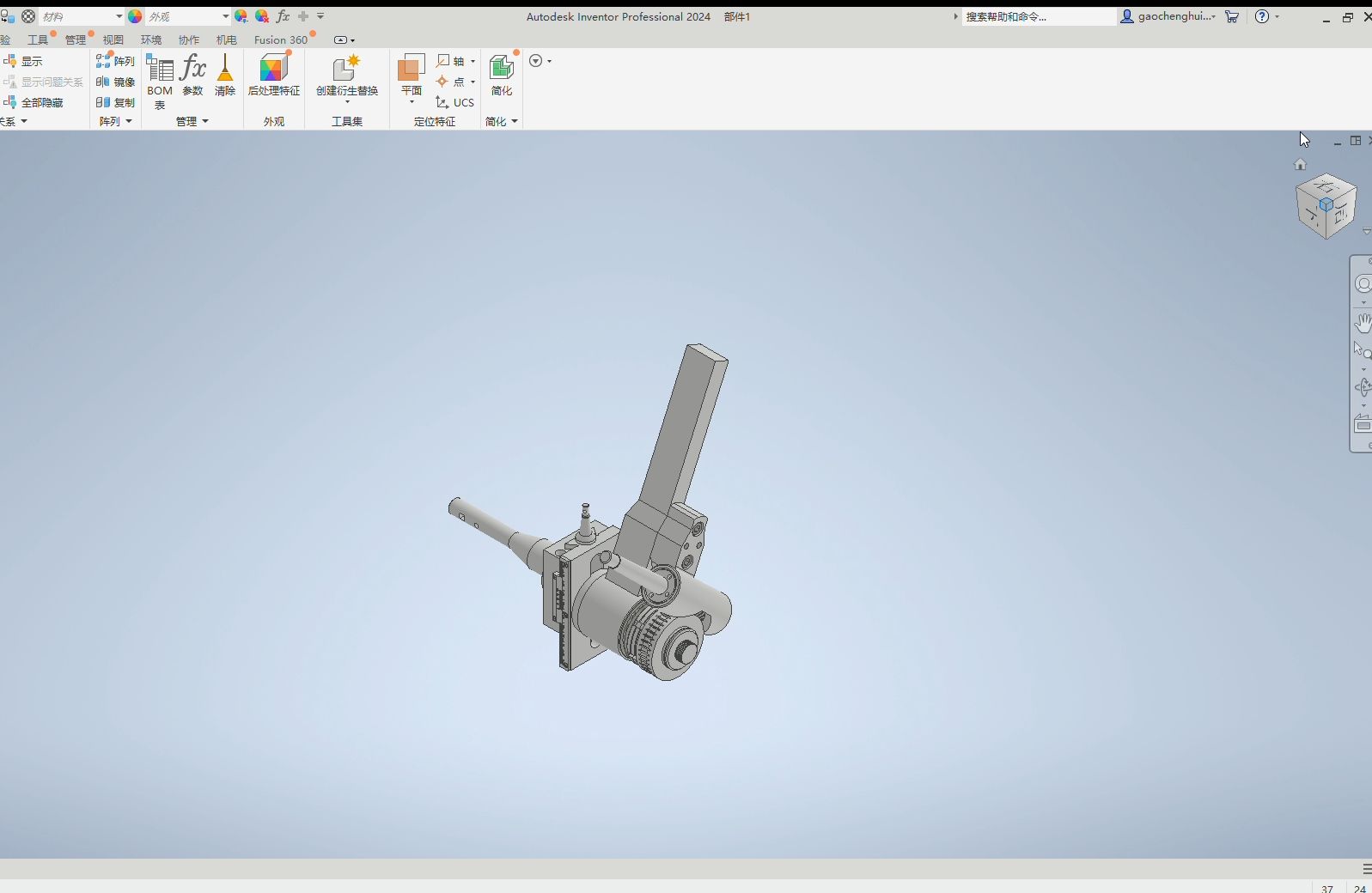Click the material sphere icon in quick access toolbar

(28, 16)
